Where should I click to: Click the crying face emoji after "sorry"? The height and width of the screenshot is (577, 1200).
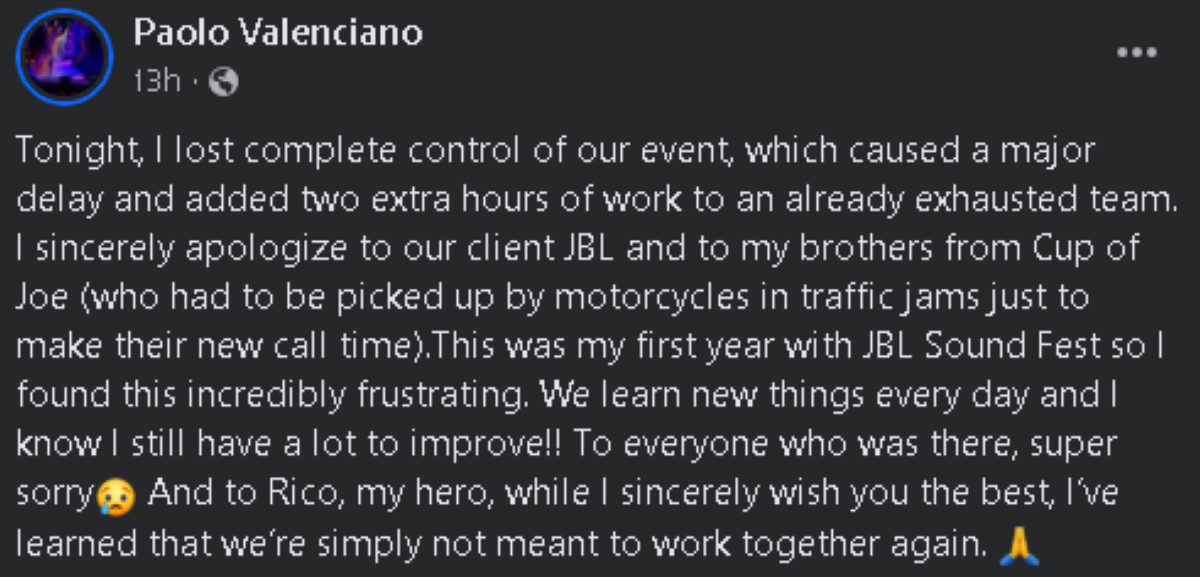[x=110, y=496]
